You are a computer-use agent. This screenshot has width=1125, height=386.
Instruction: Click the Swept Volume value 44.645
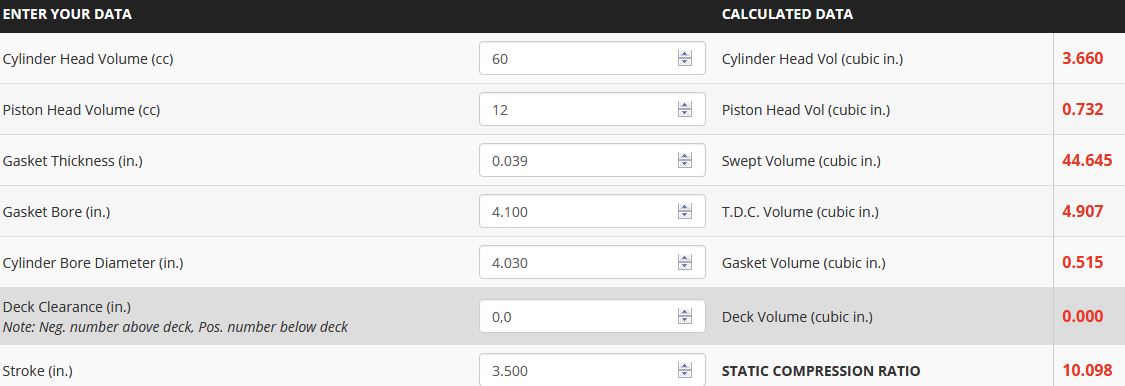click(1087, 160)
